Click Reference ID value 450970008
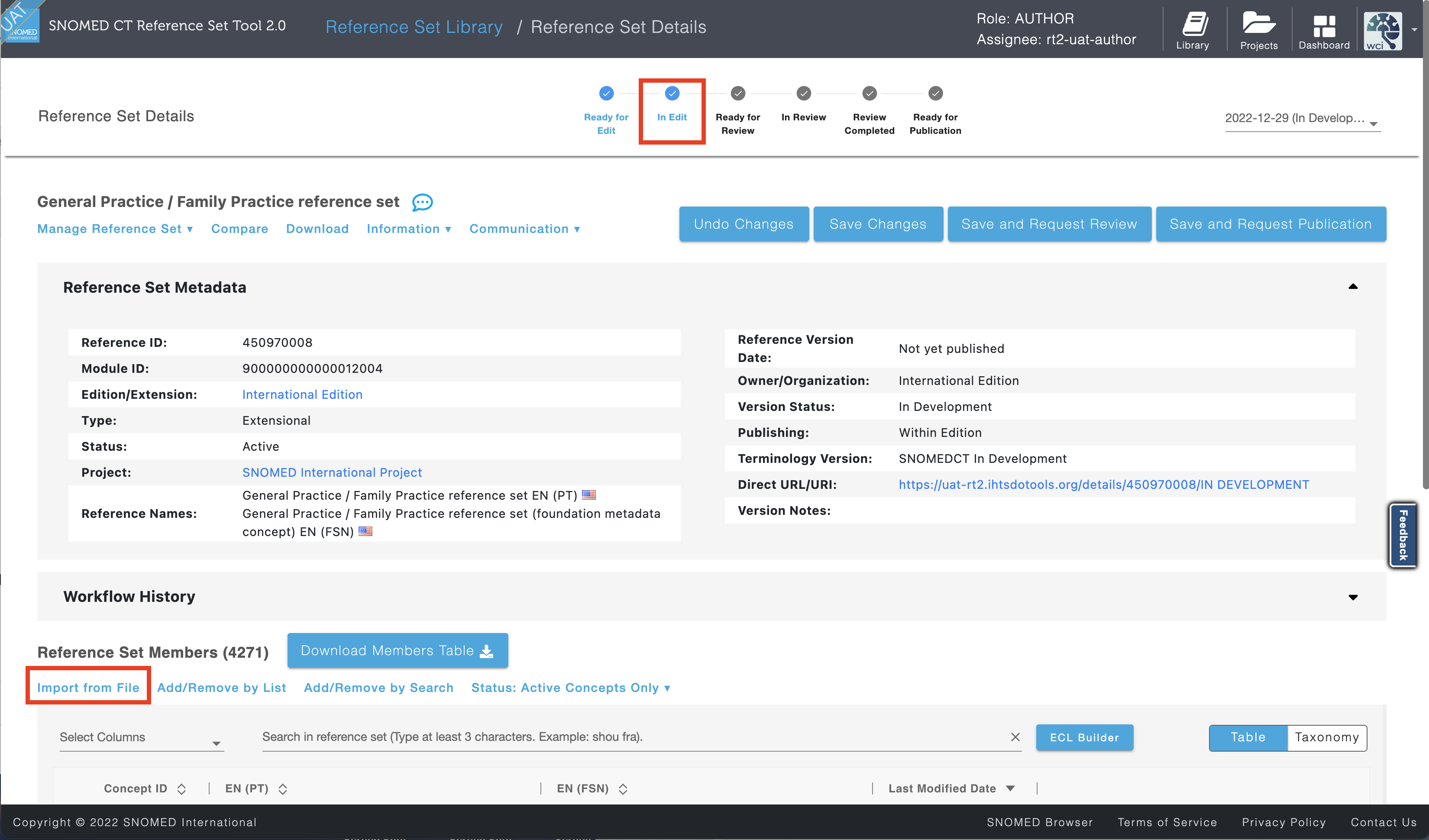 (277, 342)
